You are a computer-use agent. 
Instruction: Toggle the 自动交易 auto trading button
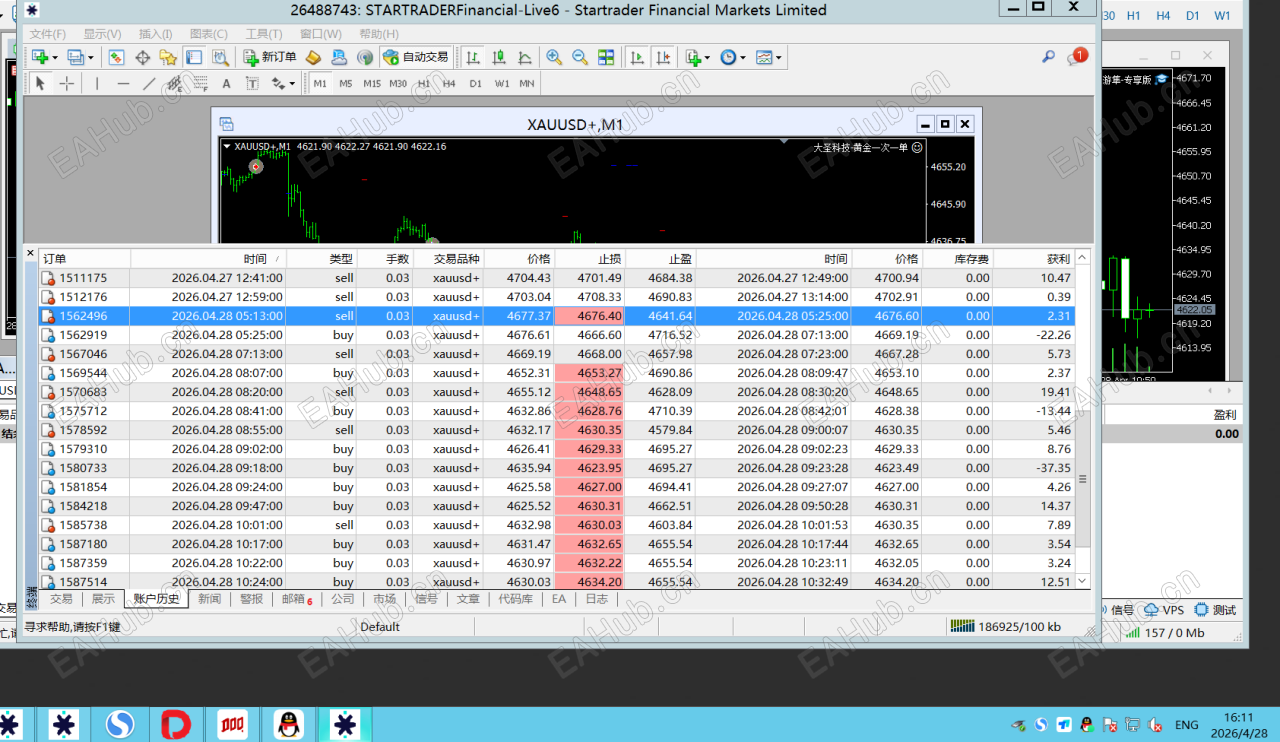415,57
